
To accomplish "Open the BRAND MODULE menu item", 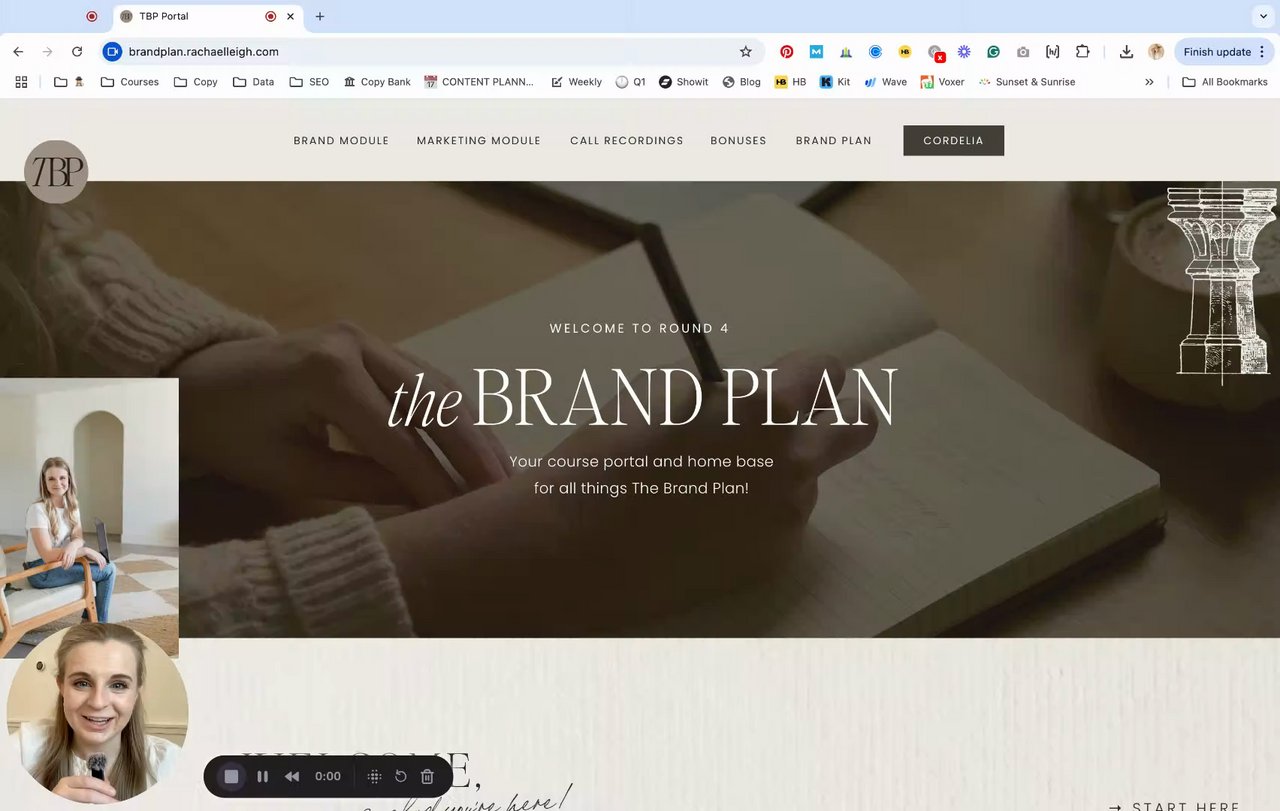I will (341, 141).
